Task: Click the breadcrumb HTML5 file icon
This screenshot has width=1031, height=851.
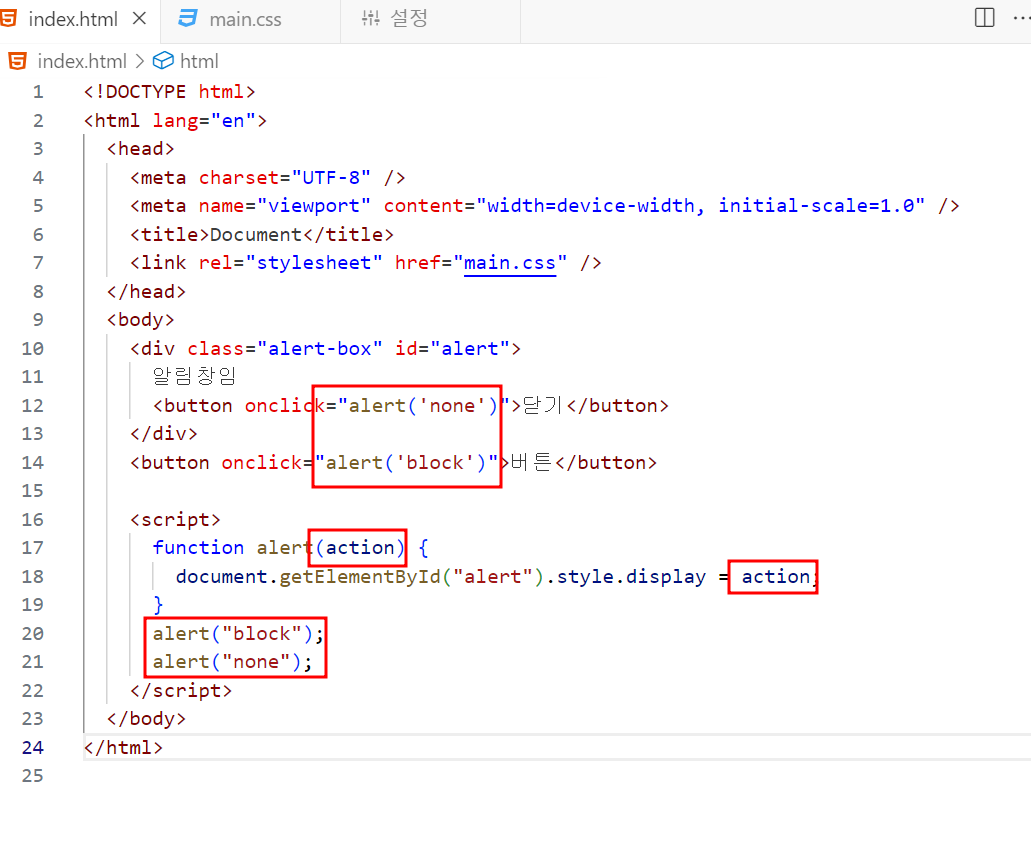Action: [18, 61]
